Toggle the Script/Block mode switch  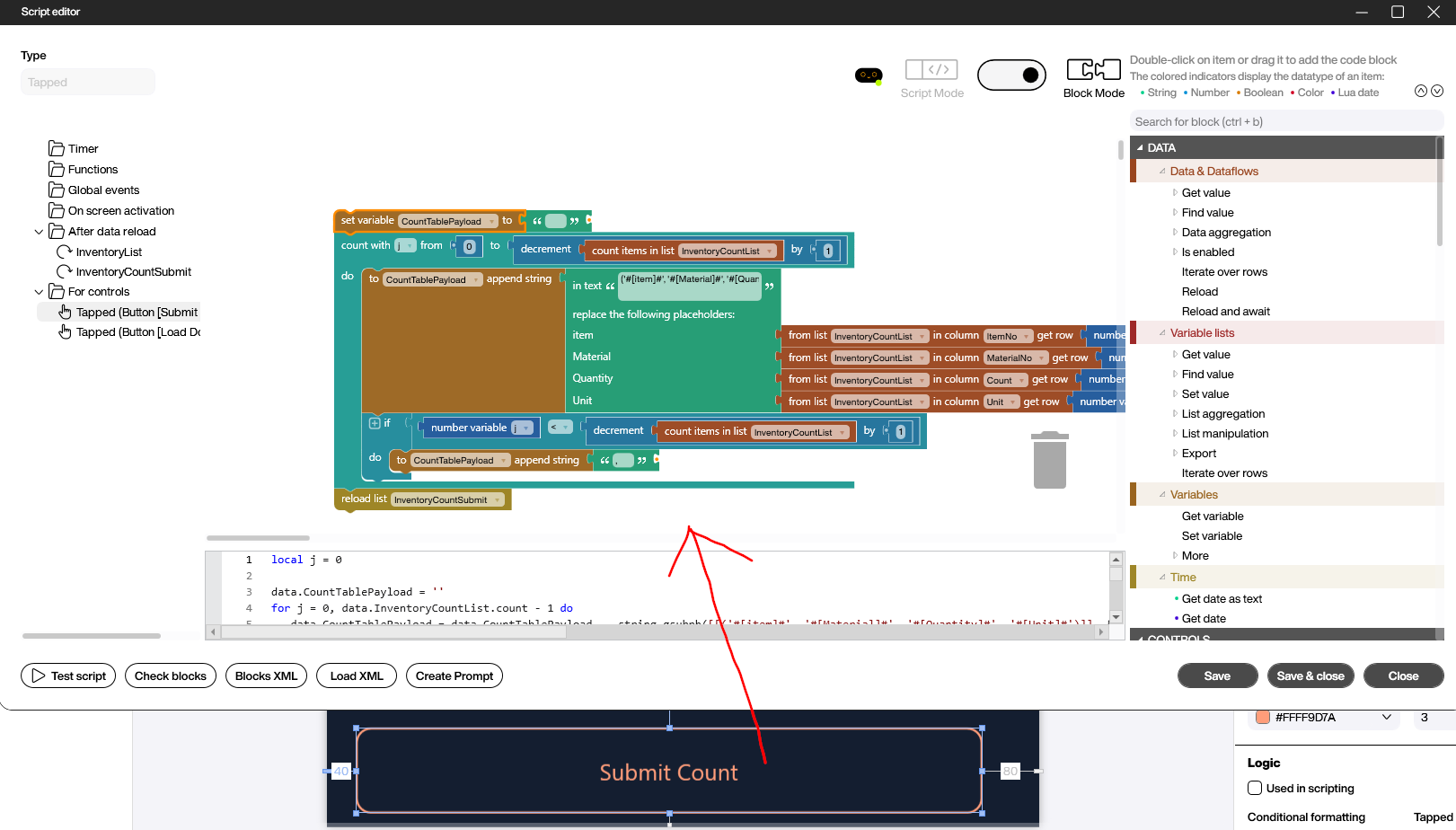[x=1011, y=75]
